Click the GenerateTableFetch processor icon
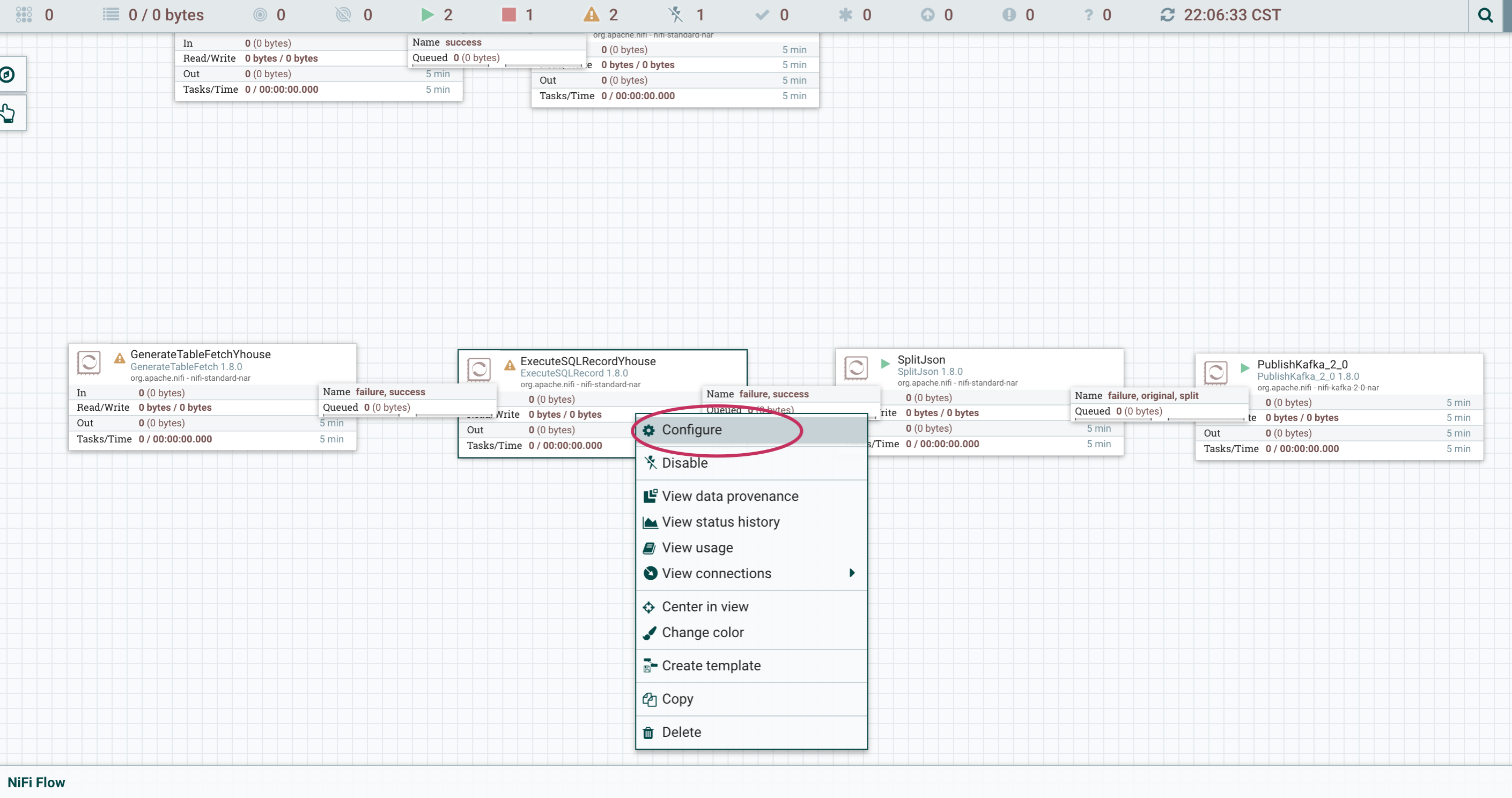The height and width of the screenshot is (798, 1512). pyautogui.click(x=88, y=363)
